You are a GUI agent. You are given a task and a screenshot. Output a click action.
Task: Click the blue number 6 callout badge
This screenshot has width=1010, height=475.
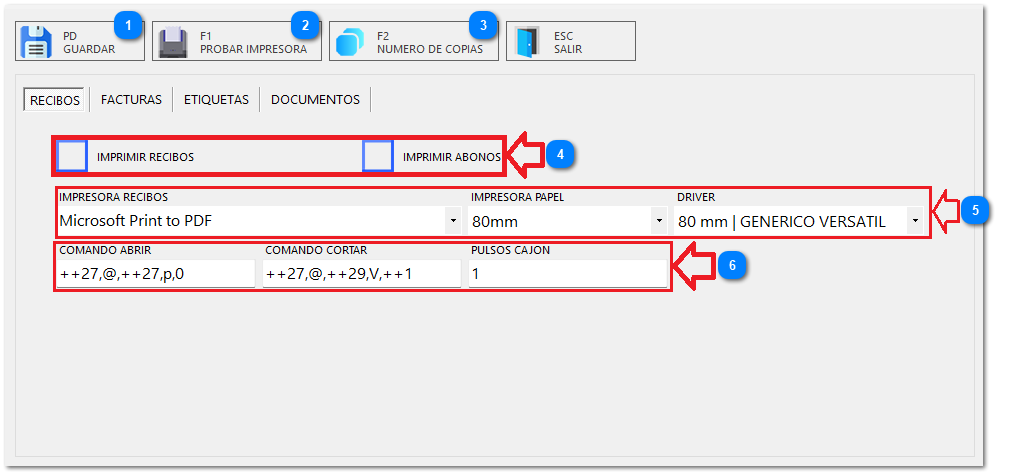(x=733, y=266)
